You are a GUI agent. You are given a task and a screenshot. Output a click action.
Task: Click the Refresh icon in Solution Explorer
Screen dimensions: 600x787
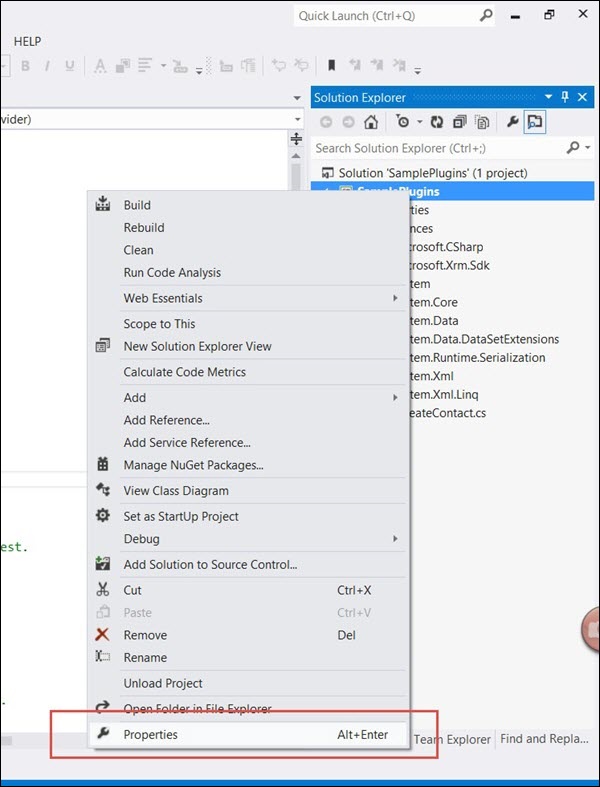(437, 122)
